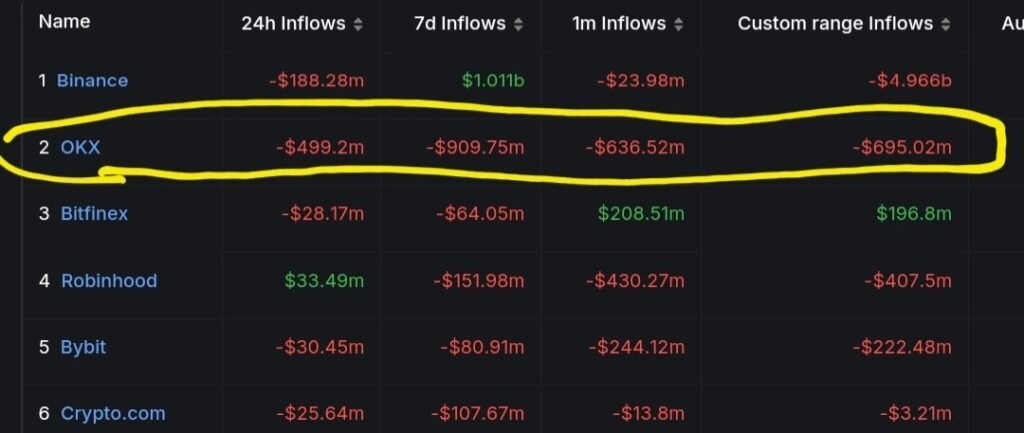The image size is (1024, 433).
Task: Click OKX 1m inflow value -$636.52m
Action: (635, 148)
